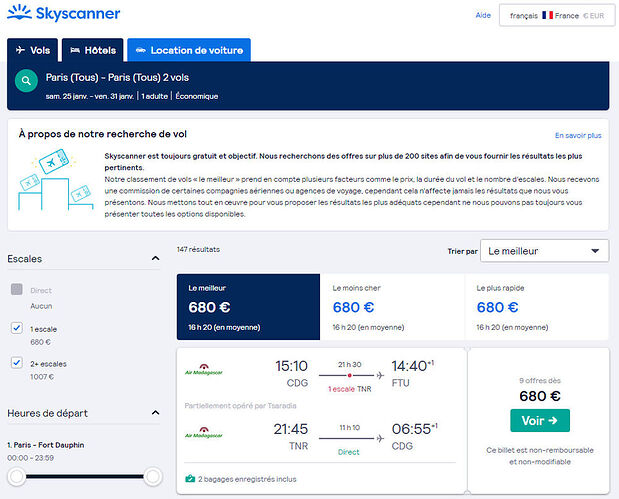619x499 pixels.
Task: Click the first Air Madagascar airline logo
Action: click(x=204, y=370)
